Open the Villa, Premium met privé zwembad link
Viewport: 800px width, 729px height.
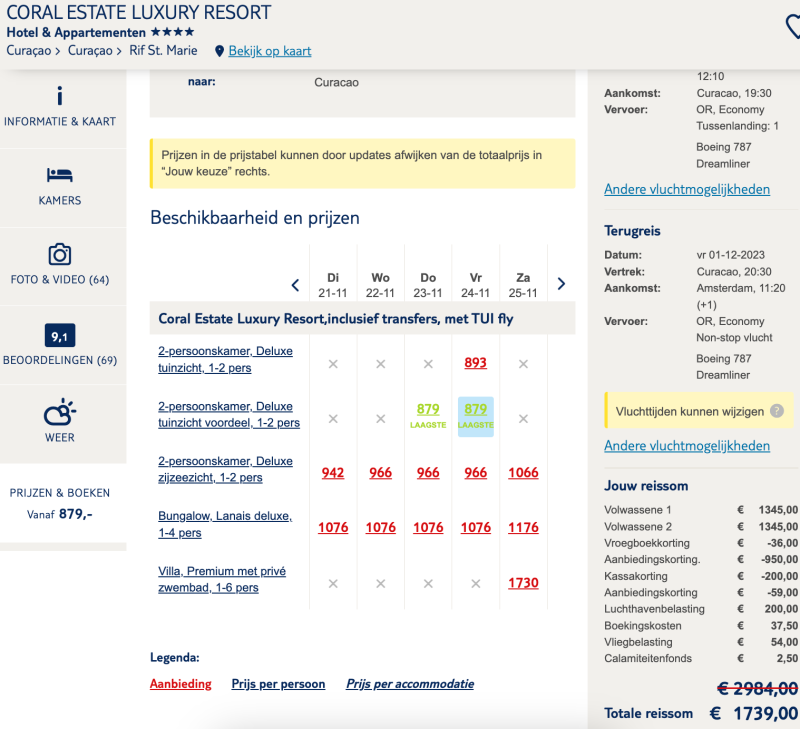coord(222,579)
